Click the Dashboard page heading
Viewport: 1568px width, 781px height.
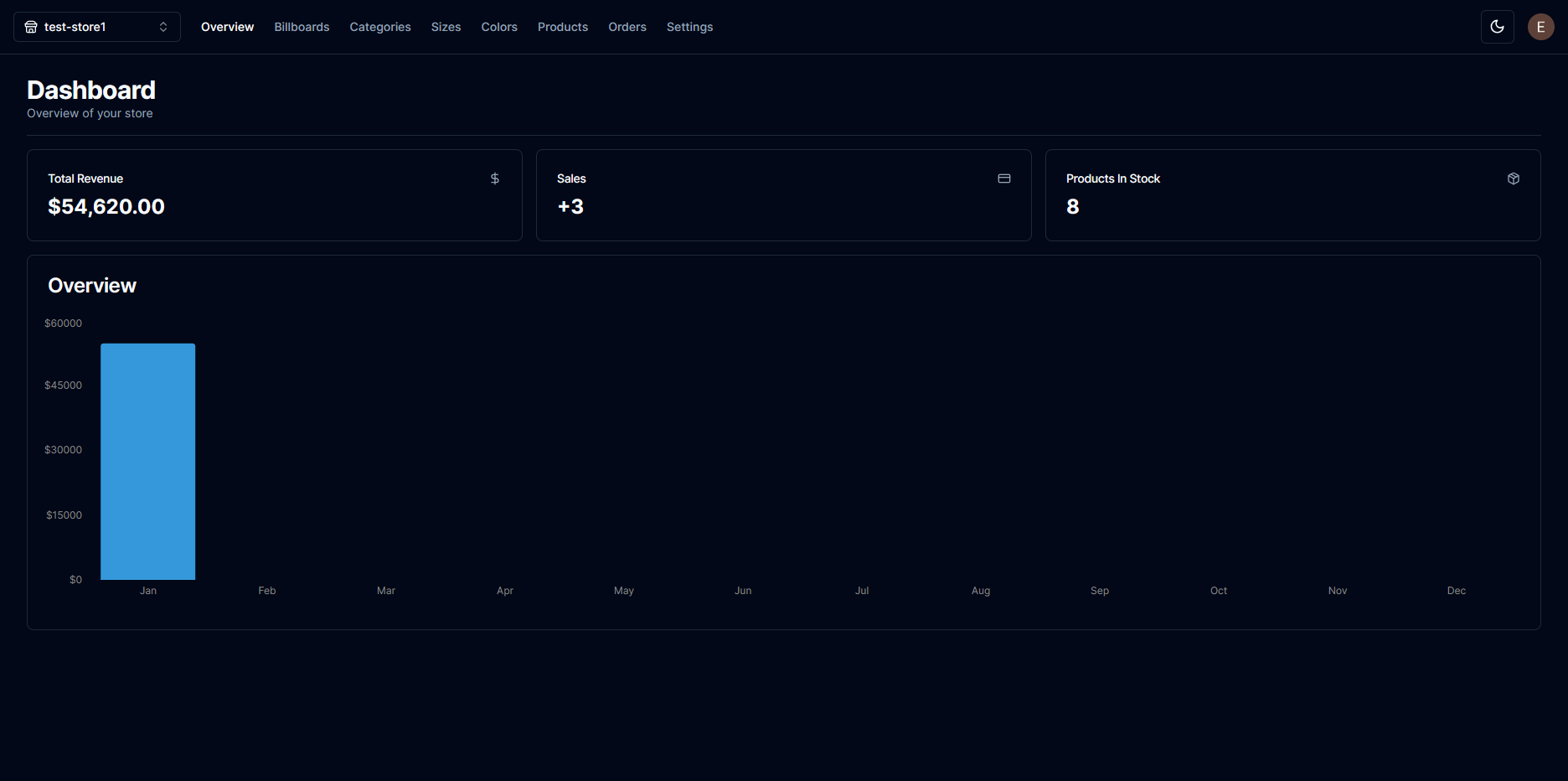[90, 90]
